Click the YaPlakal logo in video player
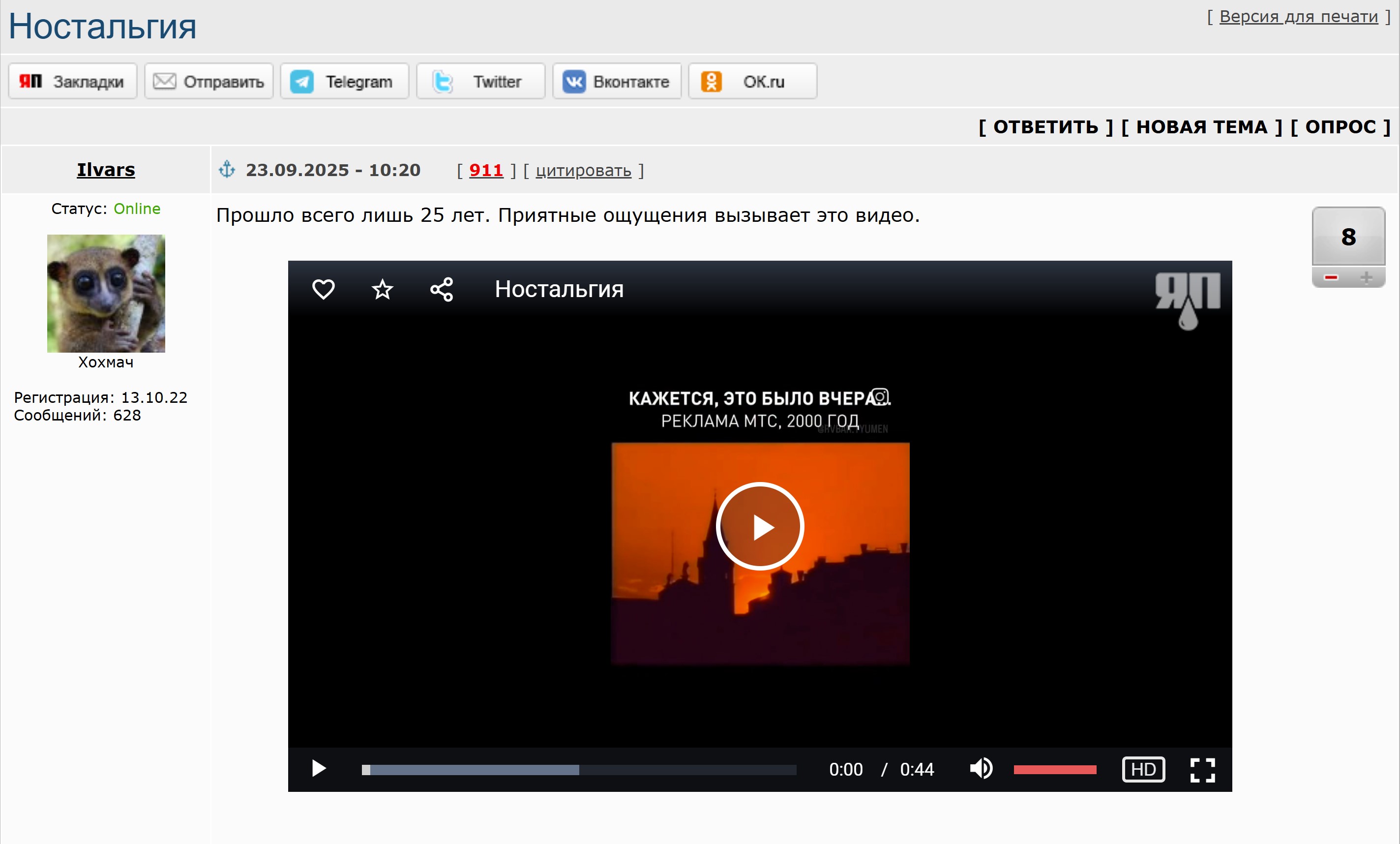 click(x=1188, y=301)
